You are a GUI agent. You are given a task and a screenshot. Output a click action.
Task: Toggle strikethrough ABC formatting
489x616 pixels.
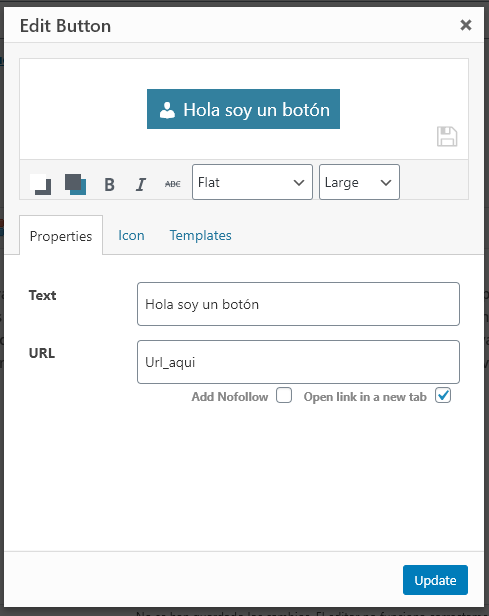click(172, 184)
